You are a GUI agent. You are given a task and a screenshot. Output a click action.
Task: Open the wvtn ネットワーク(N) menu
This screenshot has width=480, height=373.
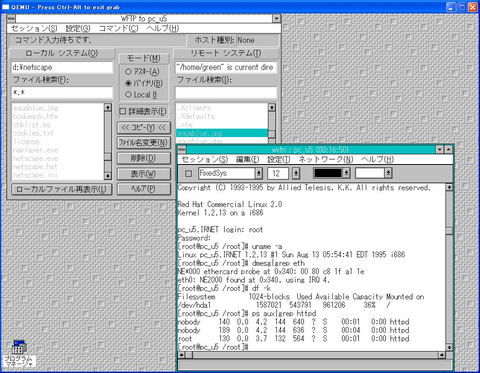(326, 159)
